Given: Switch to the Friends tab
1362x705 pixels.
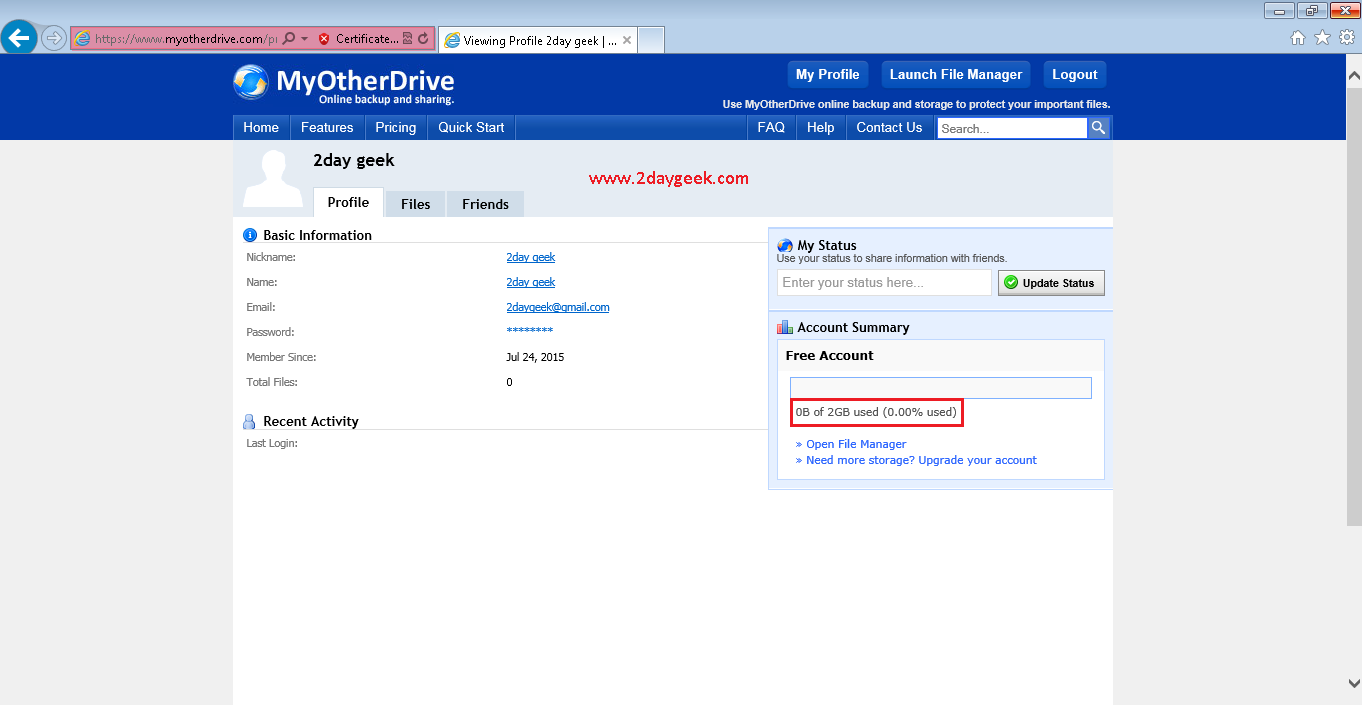Looking at the screenshot, I should tap(485, 204).
